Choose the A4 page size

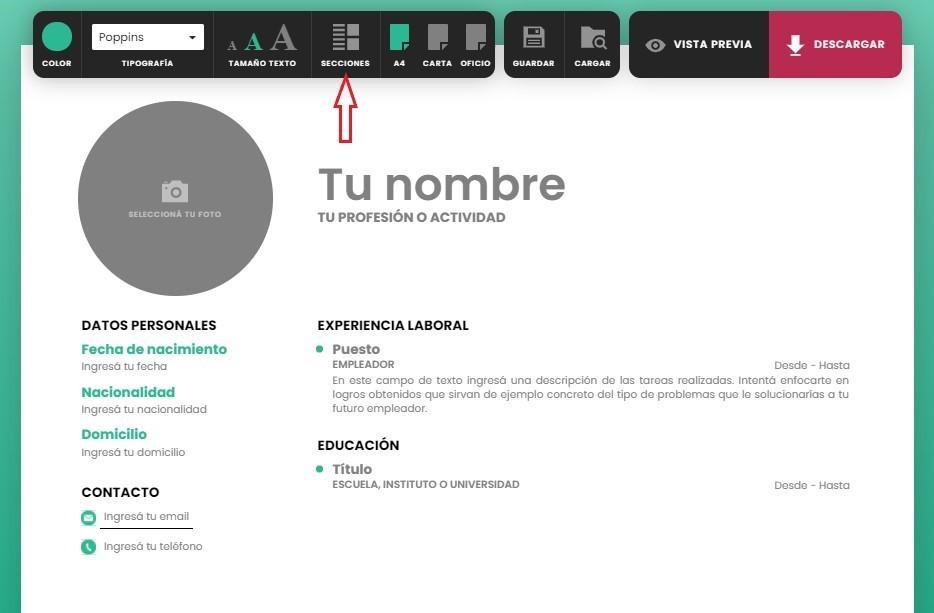coord(399,37)
